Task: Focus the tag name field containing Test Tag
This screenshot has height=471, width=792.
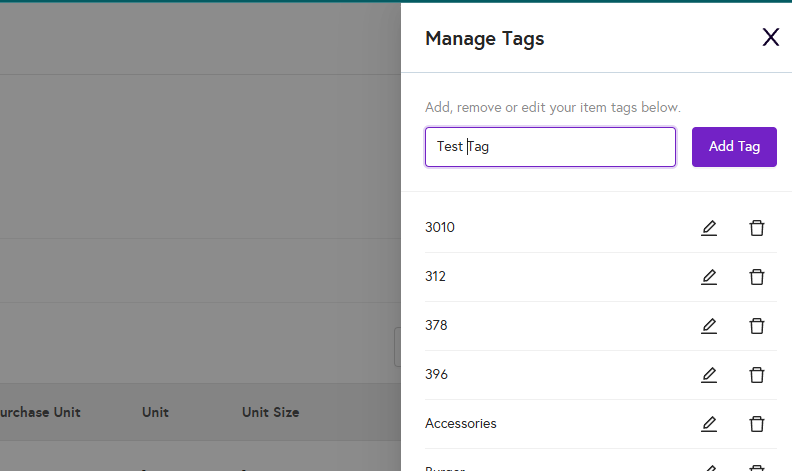Action: pyautogui.click(x=550, y=147)
